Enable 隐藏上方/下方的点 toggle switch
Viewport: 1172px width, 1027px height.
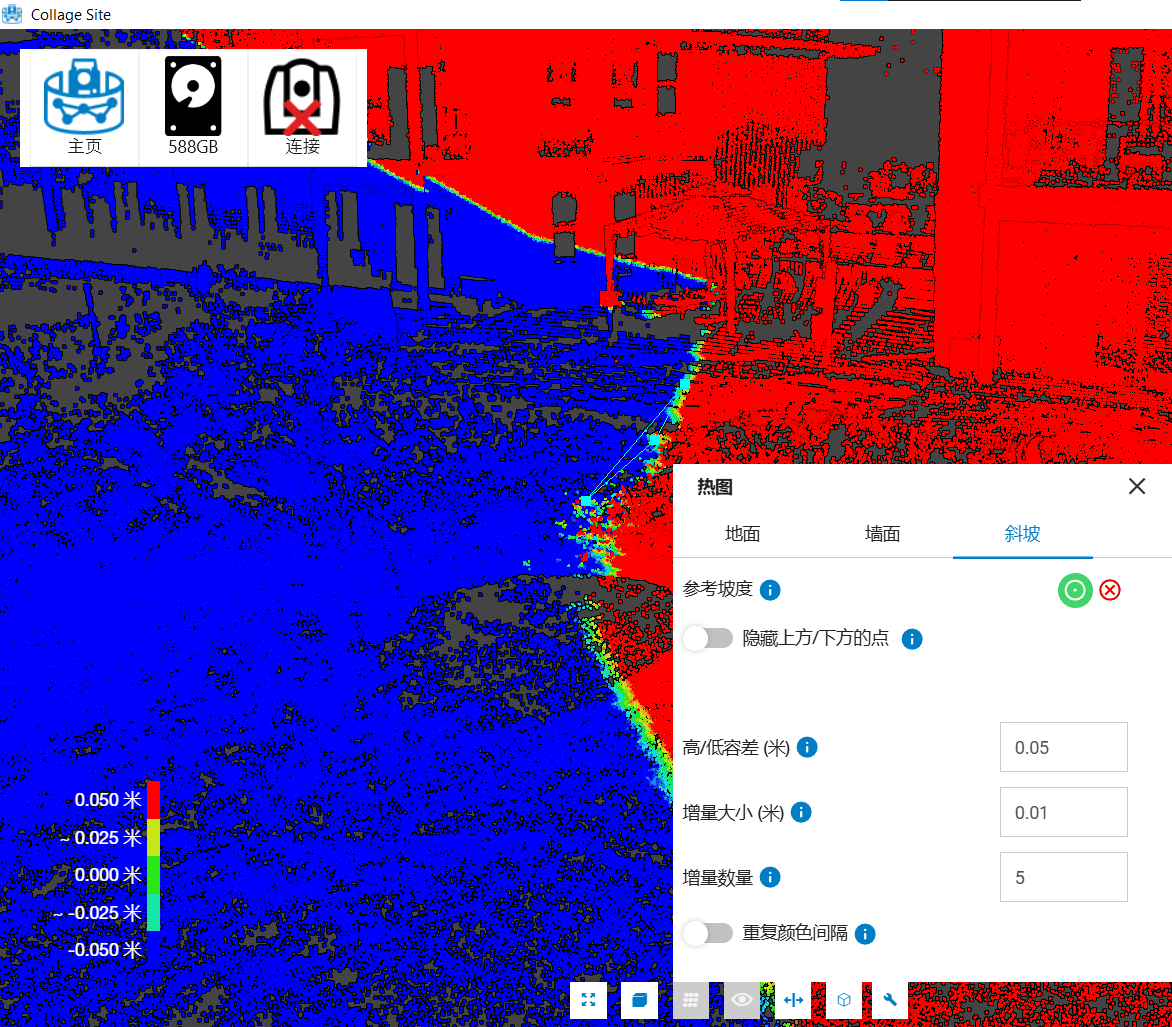(709, 638)
